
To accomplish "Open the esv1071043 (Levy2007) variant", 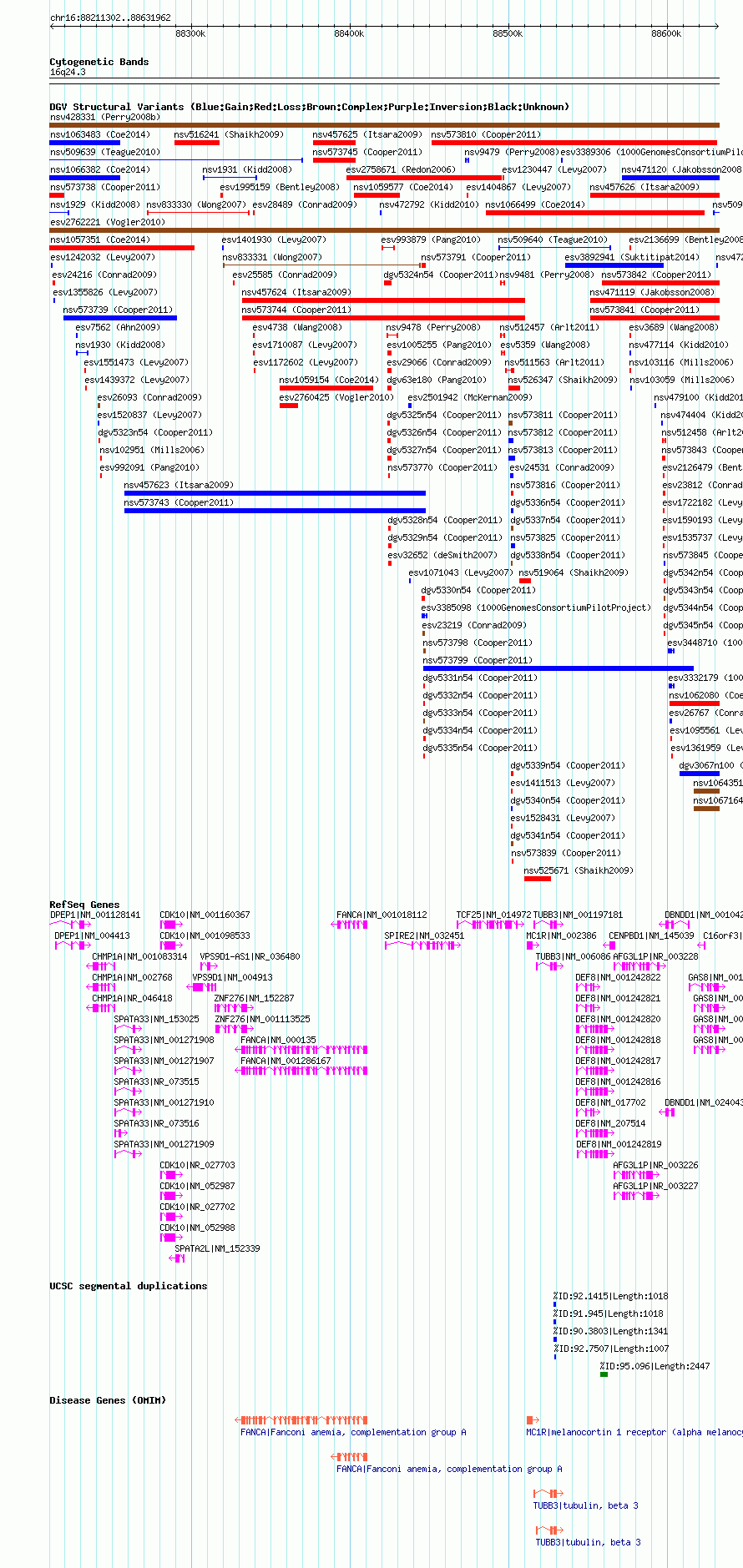I will pyautogui.click(x=461, y=572).
